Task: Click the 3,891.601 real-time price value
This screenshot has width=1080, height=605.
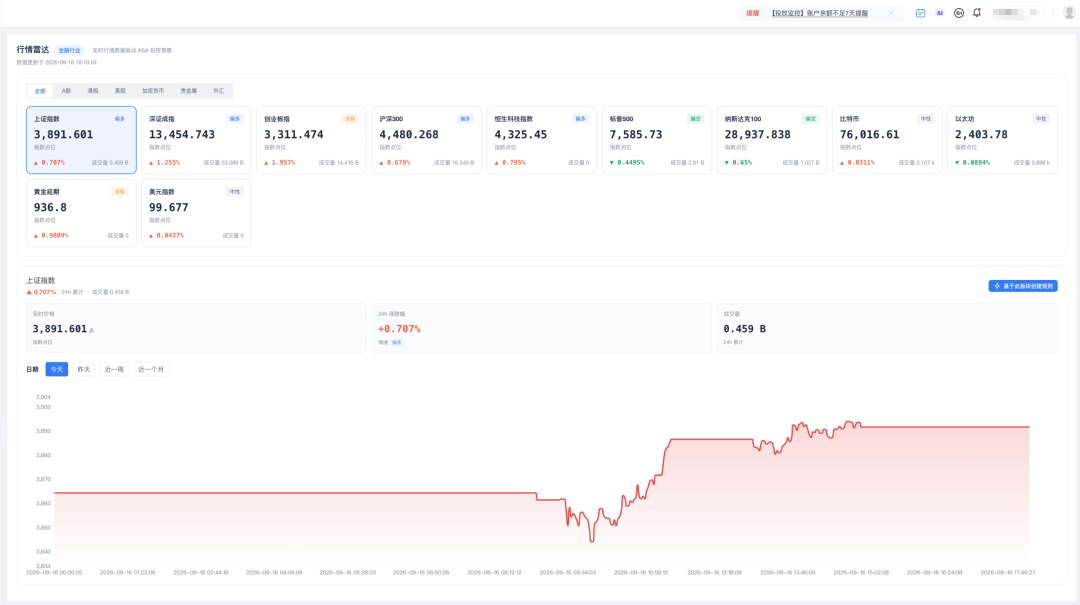Action: (x=60, y=329)
